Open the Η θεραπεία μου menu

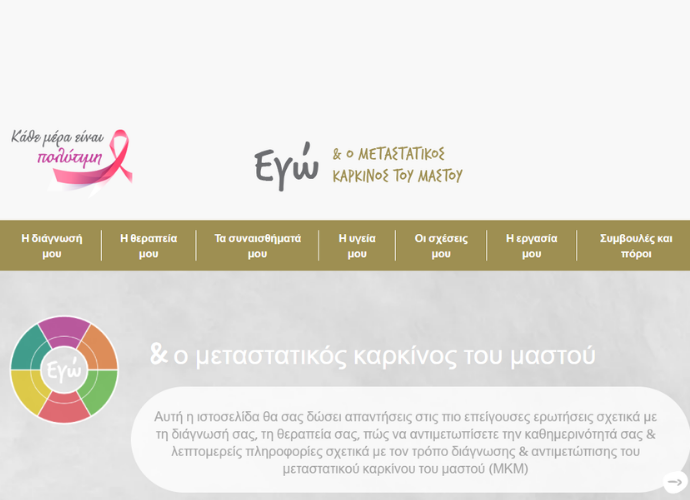148,246
